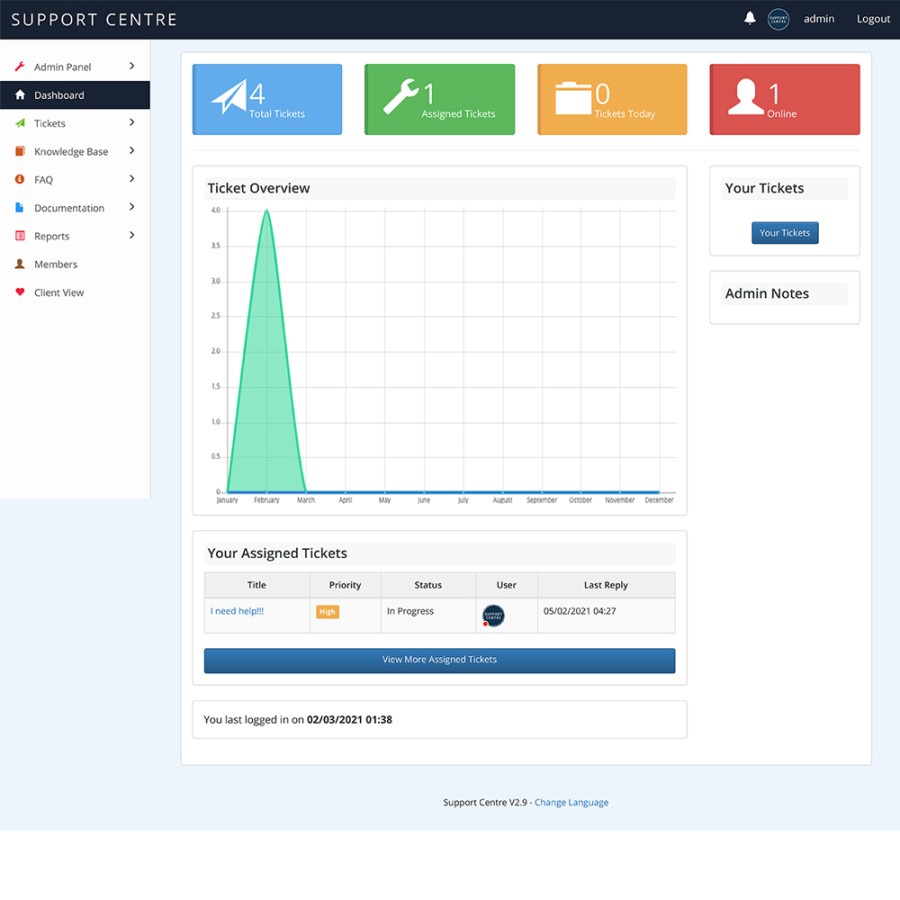Select the heart icon next to Client View
This screenshot has height=900, width=900.
click(20, 292)
